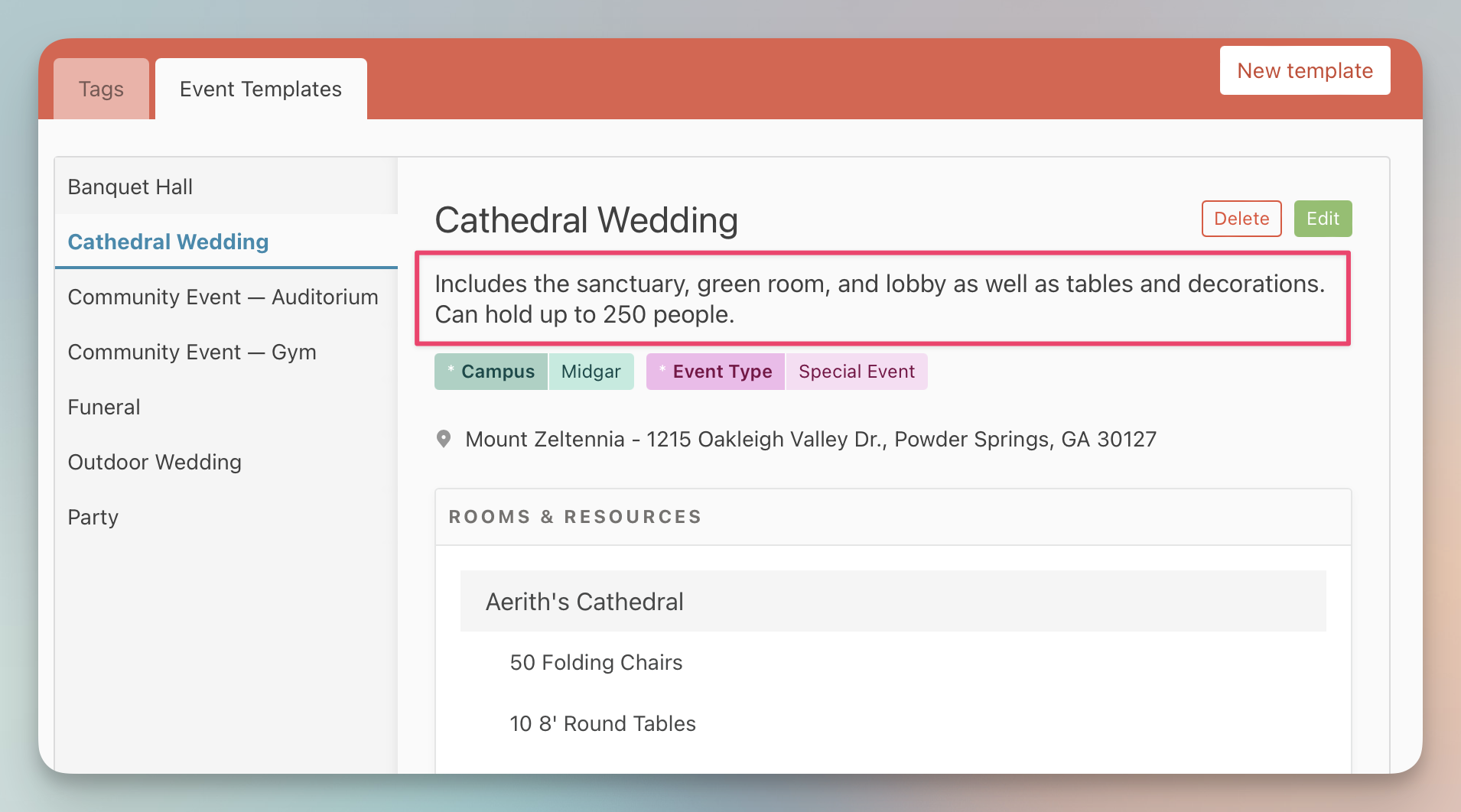Select the Event Templates tab
Image resolution: width=1461 pixels, height=812 pixels.
(260, 89)
